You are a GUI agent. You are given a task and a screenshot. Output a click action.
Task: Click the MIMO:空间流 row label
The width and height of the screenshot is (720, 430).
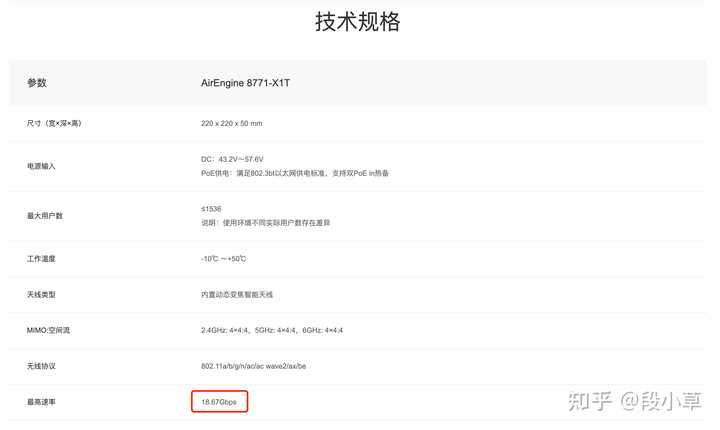click(x=48, y=330)
